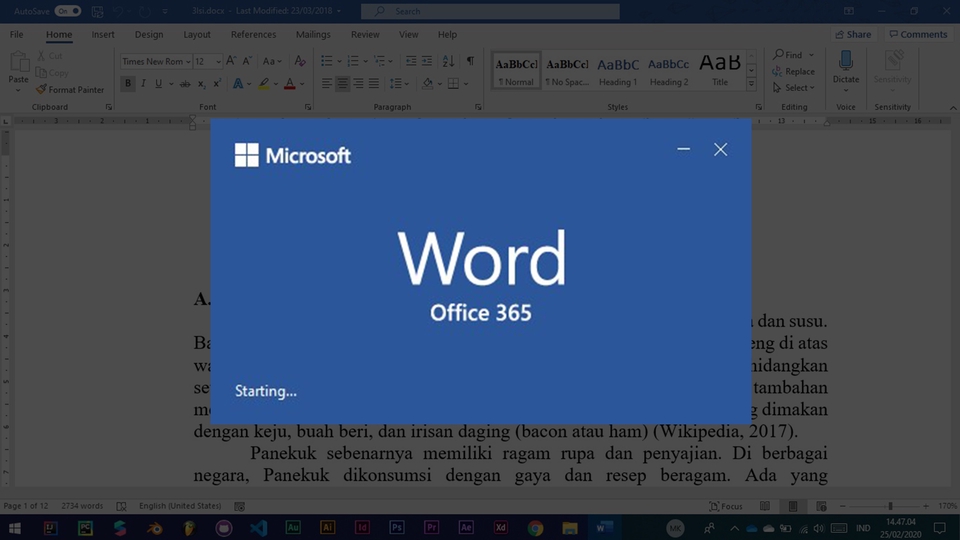Switch to Web Layout view in the status bar
960x540 pixels.
(821, 506)
